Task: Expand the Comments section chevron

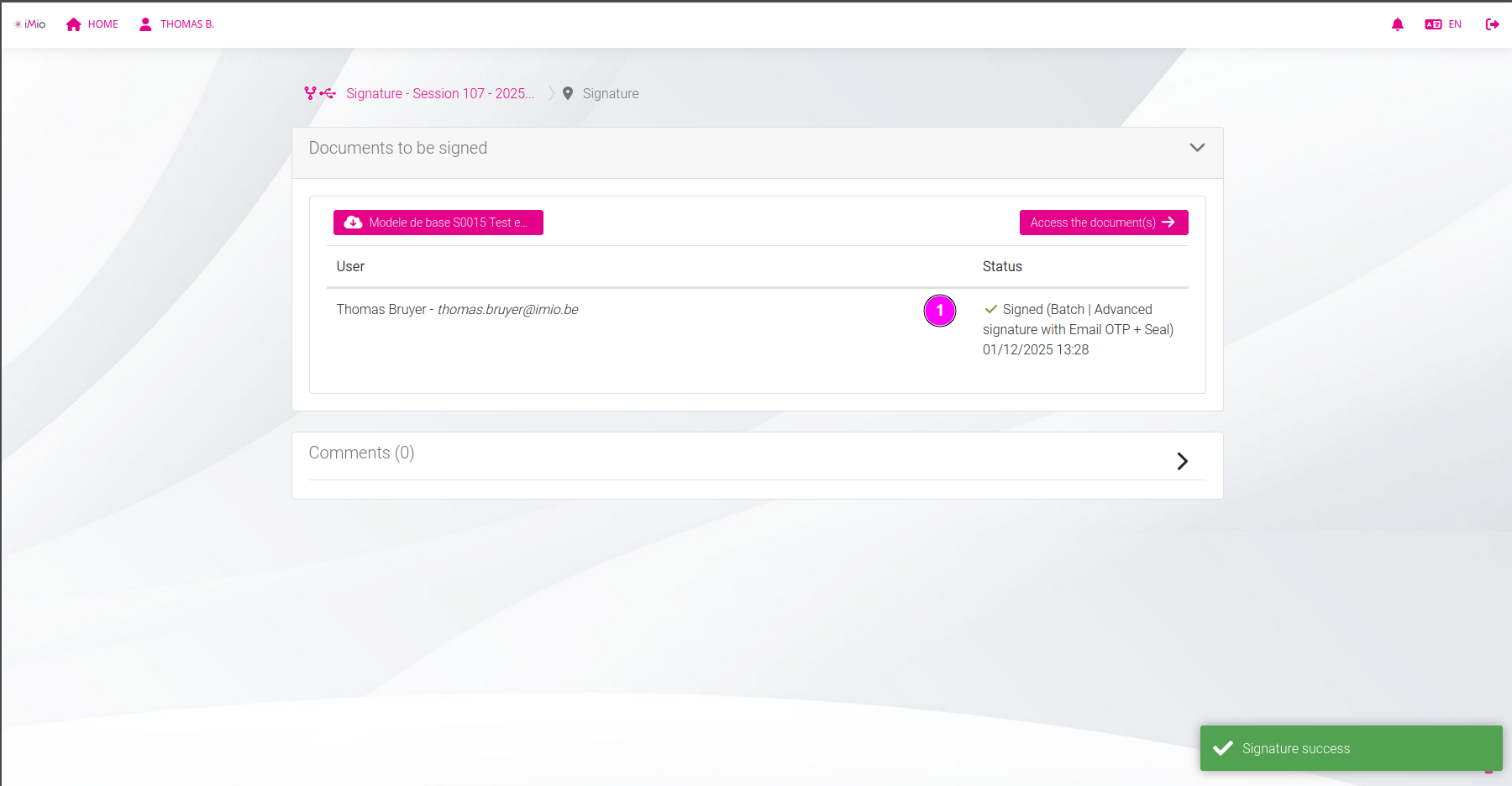Action: pyautogui.click(x=1182, y=461)
